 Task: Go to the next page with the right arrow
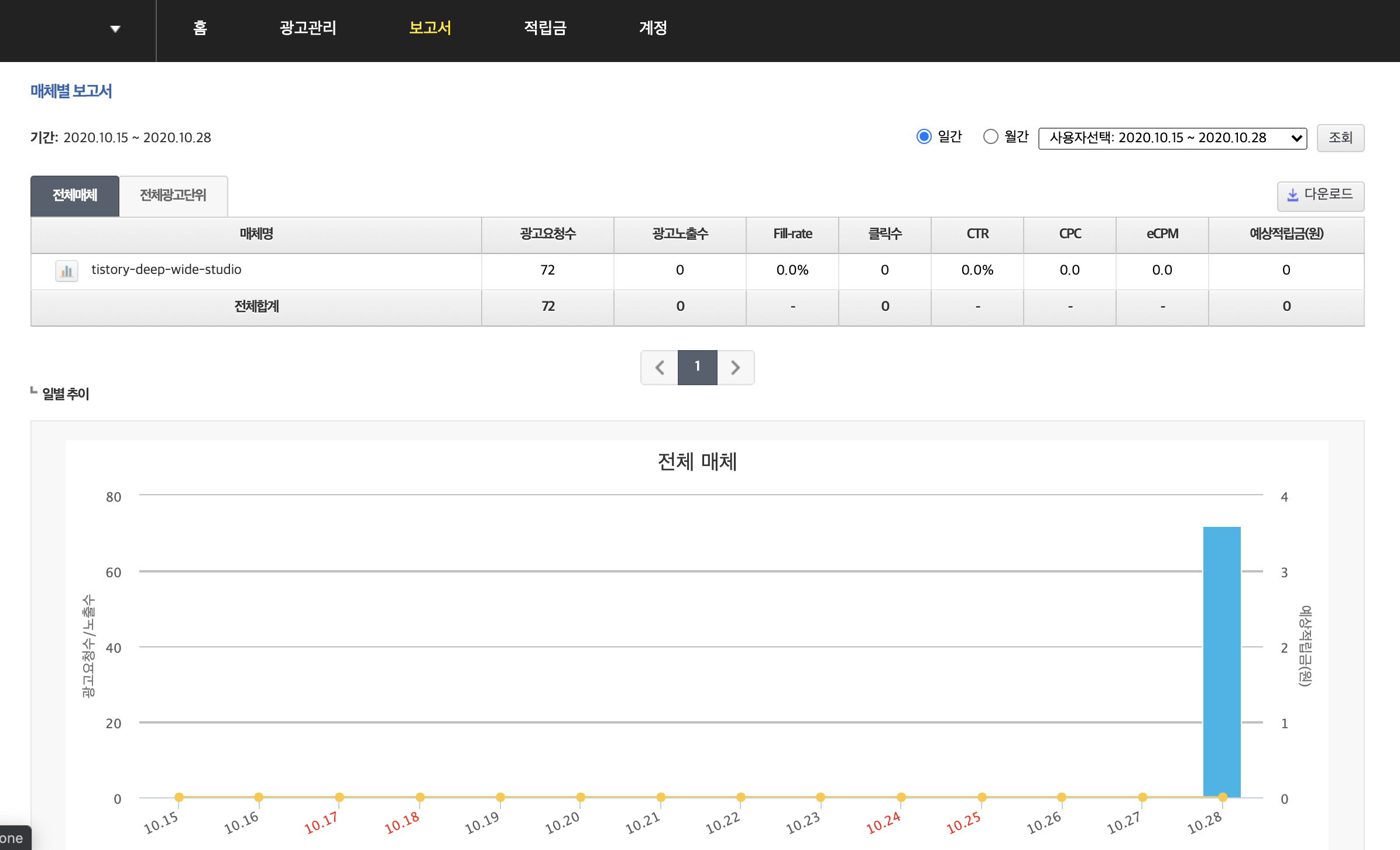[736, 368]
